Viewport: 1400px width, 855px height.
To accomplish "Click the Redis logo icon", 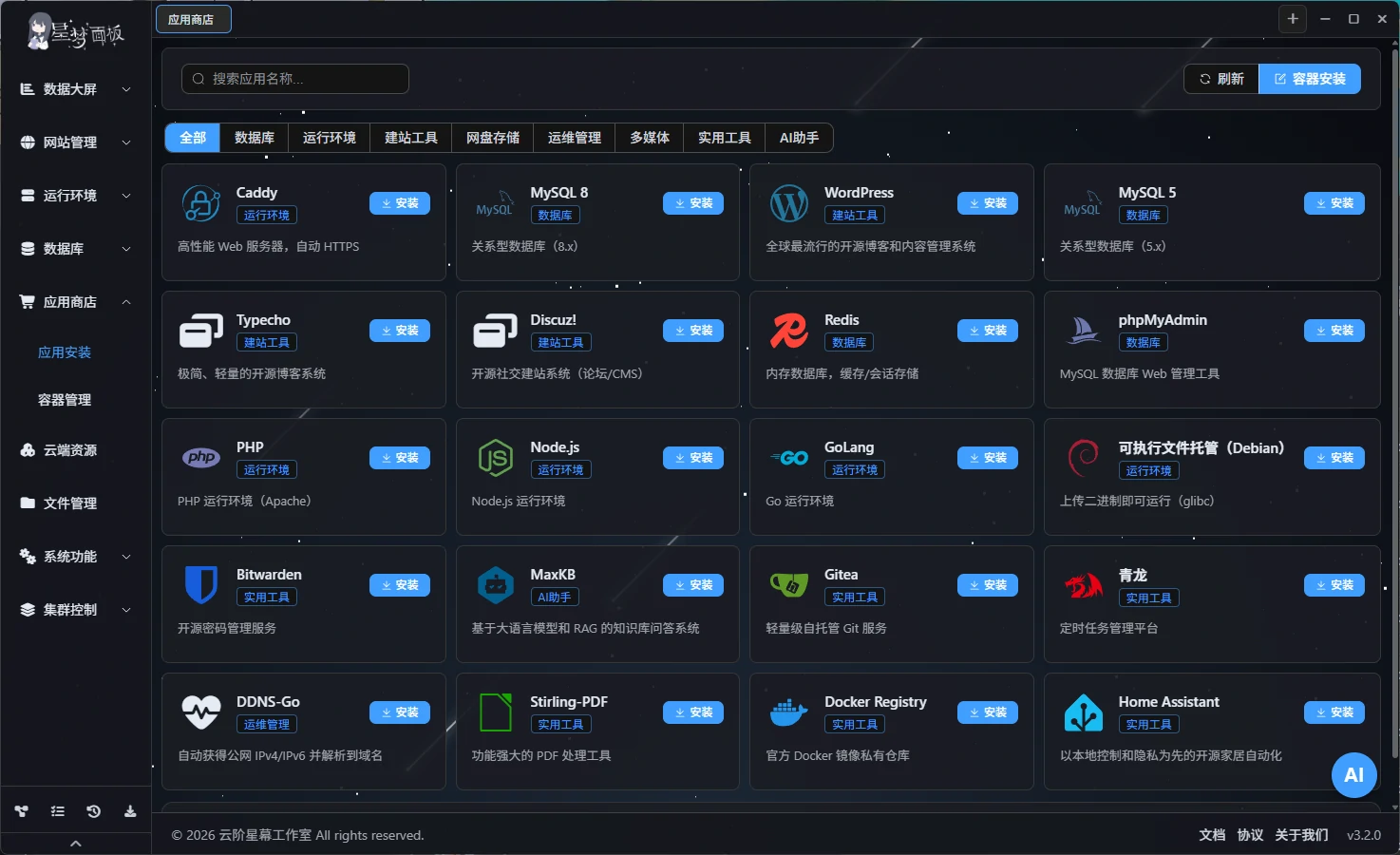I will tap(789, 331).
